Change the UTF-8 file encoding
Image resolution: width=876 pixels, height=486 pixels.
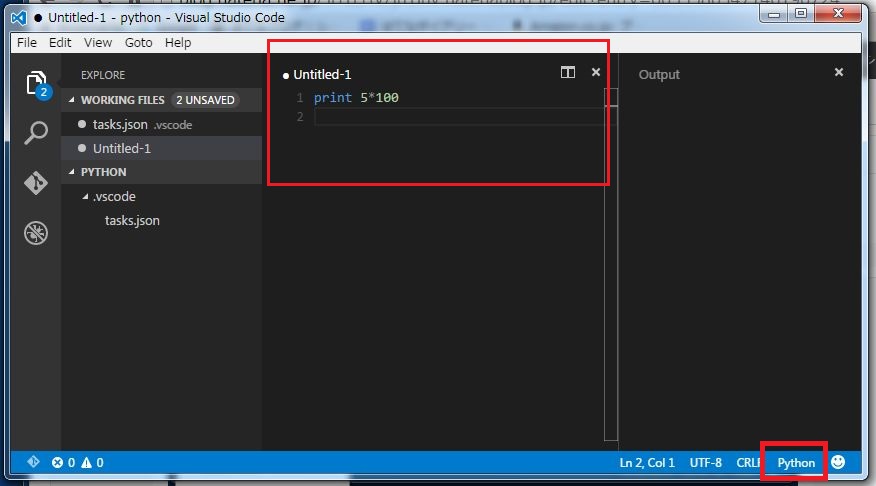pos(705,463)
